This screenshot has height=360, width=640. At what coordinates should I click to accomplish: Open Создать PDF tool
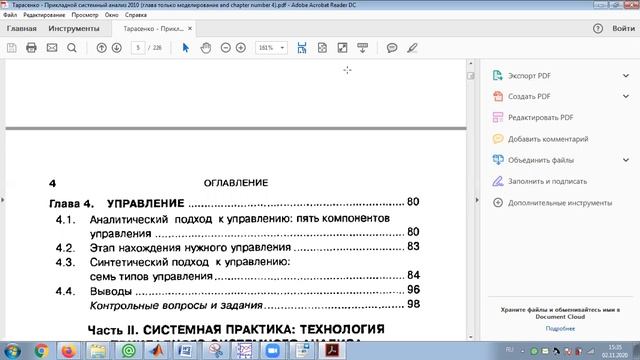(529, 96)
